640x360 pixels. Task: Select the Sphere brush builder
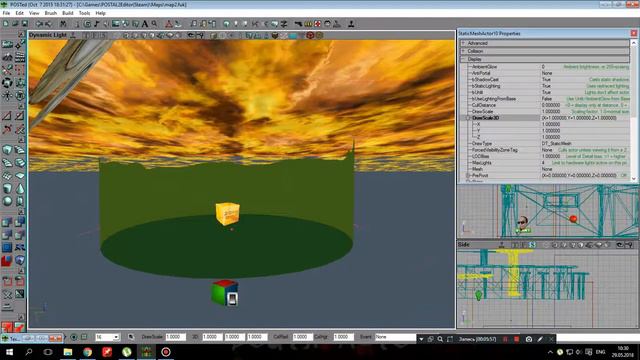(7, 201)
